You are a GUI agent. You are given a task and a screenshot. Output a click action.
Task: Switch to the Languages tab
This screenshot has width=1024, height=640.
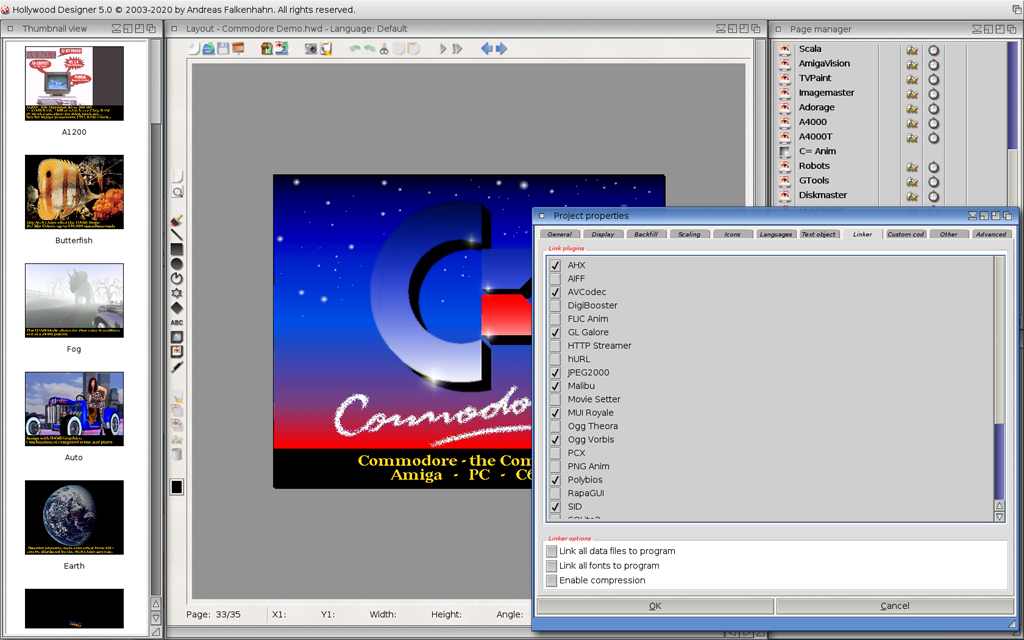pyautogui.click(x=776, y=234)
